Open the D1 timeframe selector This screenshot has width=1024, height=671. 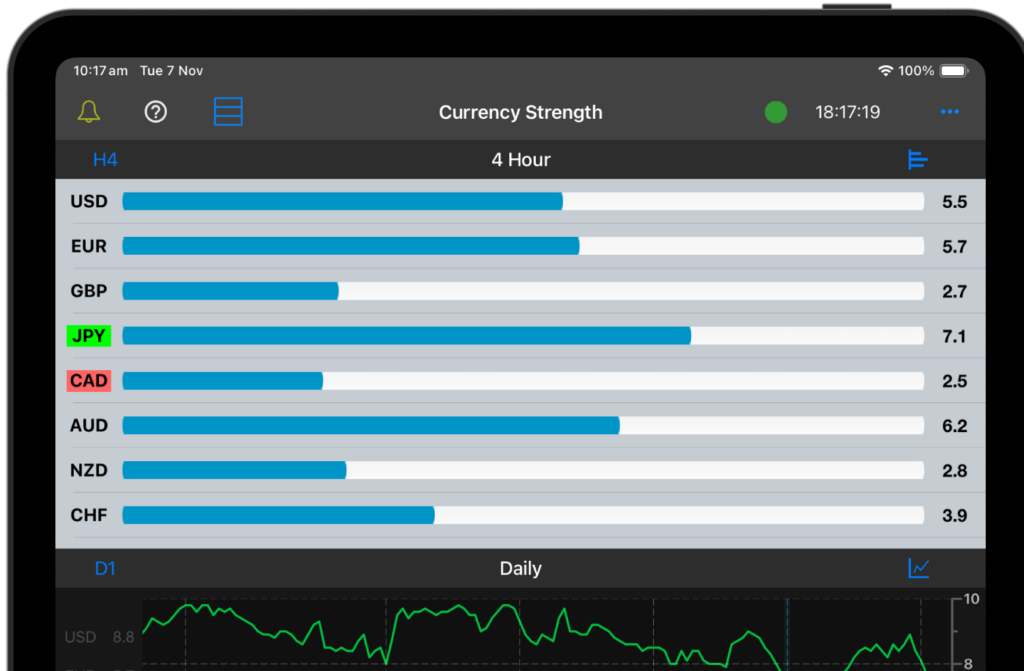click(105, 567)
